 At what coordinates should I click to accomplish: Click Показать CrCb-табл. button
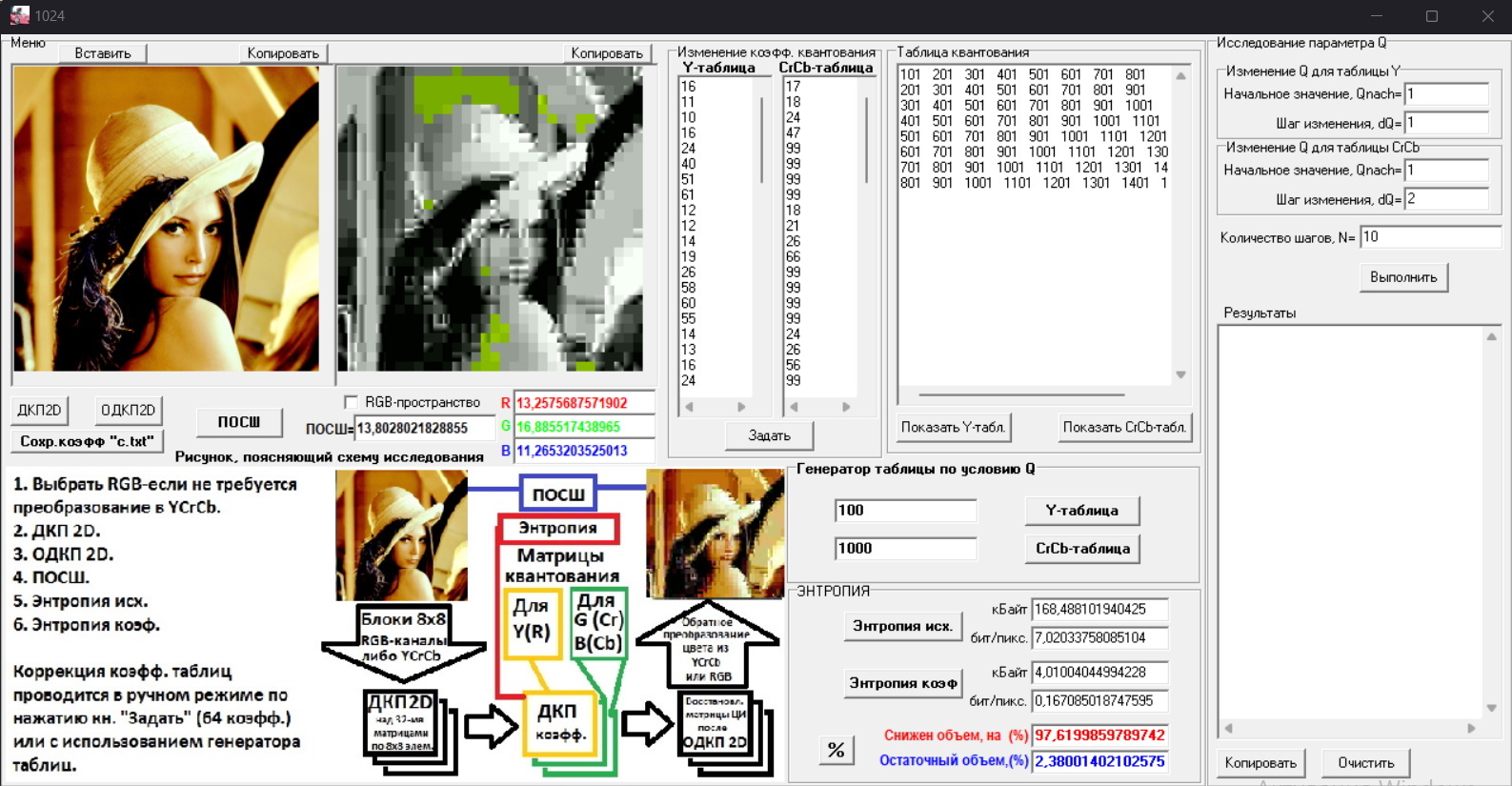coord(1124,427)
